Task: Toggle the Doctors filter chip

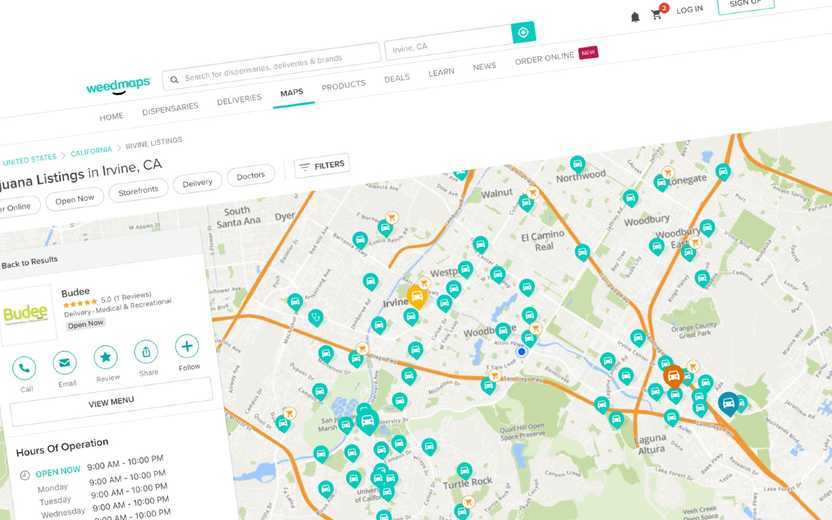Action: pos(250,176)
